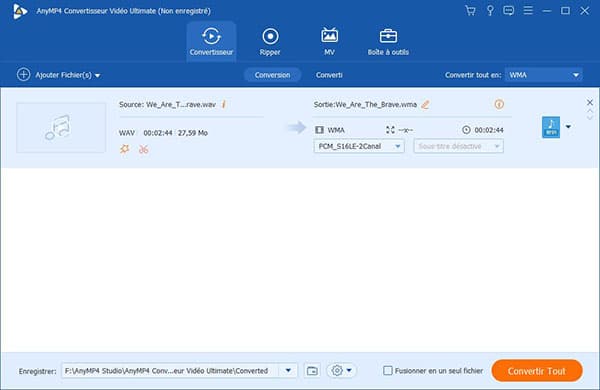Image resolution: width=600 pixels, height=390 pixels.
Task: Click the key registration icon
Action: [490, 11]
